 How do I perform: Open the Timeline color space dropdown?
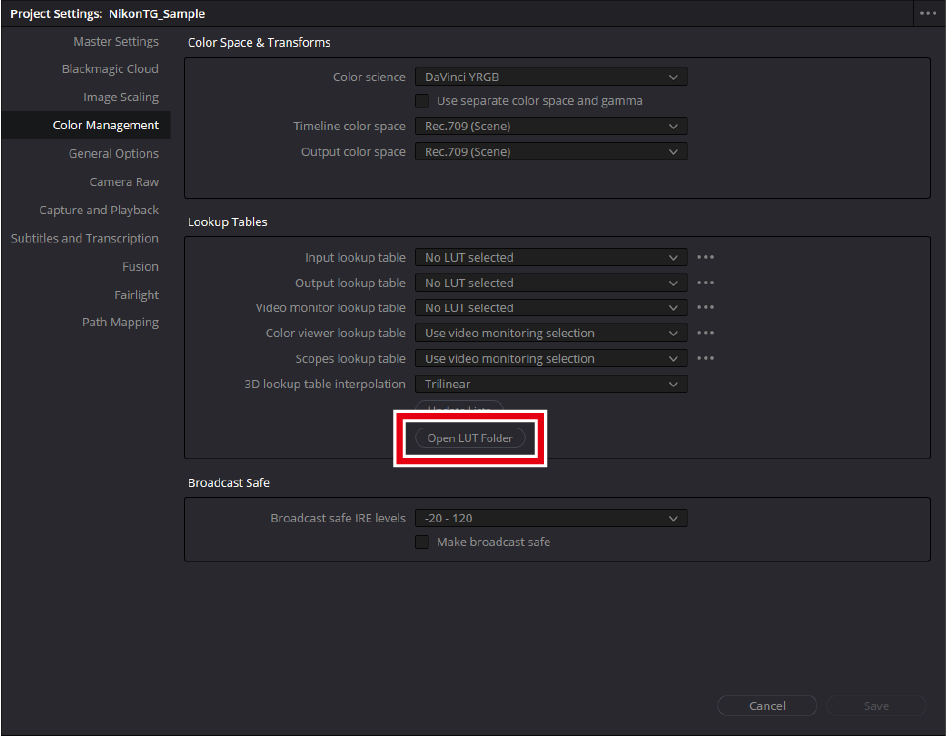click(x=550, y=126)
